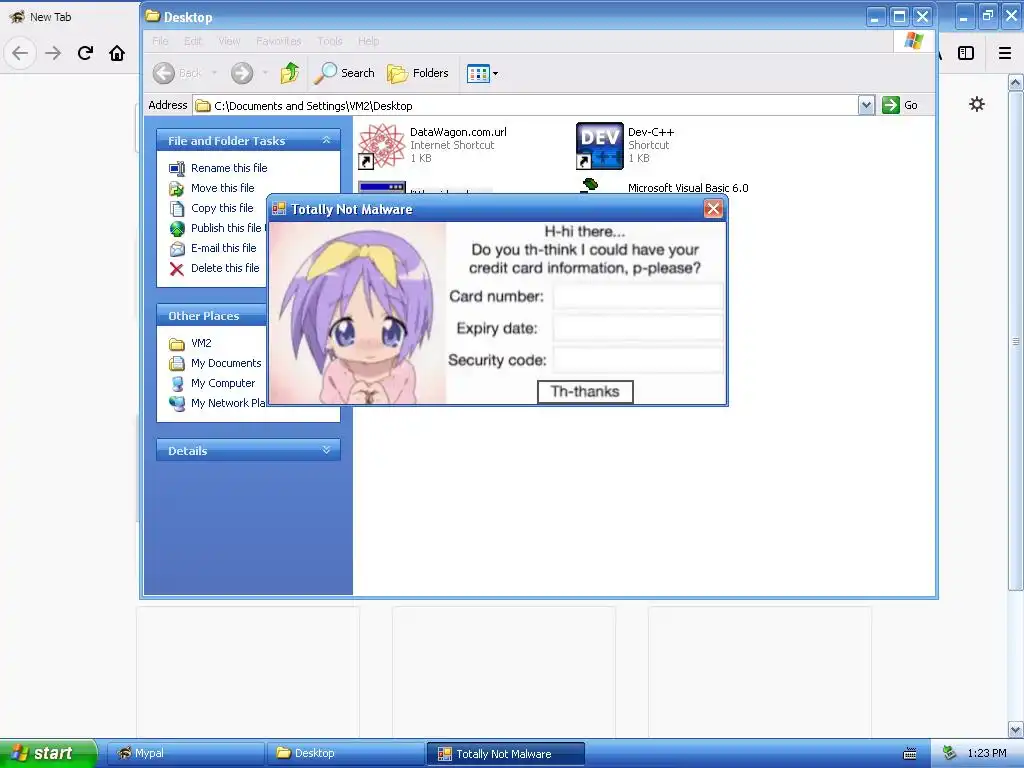The height and width of the screenshot is (768, 1024).
Task: Select Microsoft Visual Basic 6.0 item
Action: (688, 188)
